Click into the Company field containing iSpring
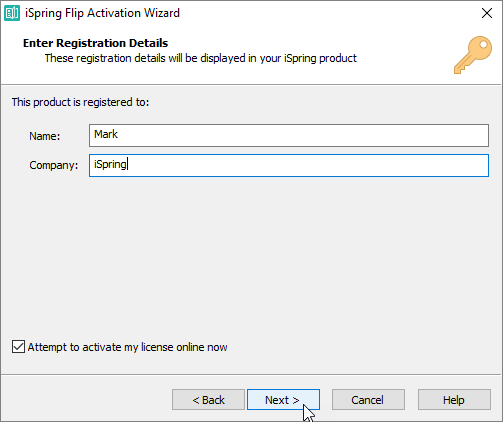 (x=289, y=165)
